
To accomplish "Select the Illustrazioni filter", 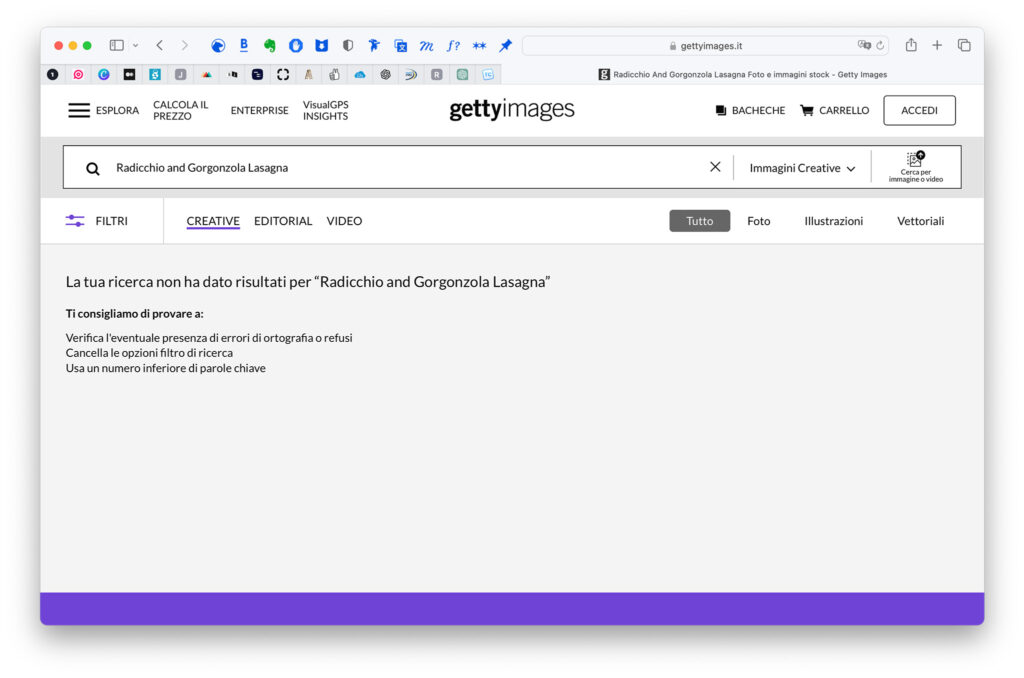I will click(833, 221).
